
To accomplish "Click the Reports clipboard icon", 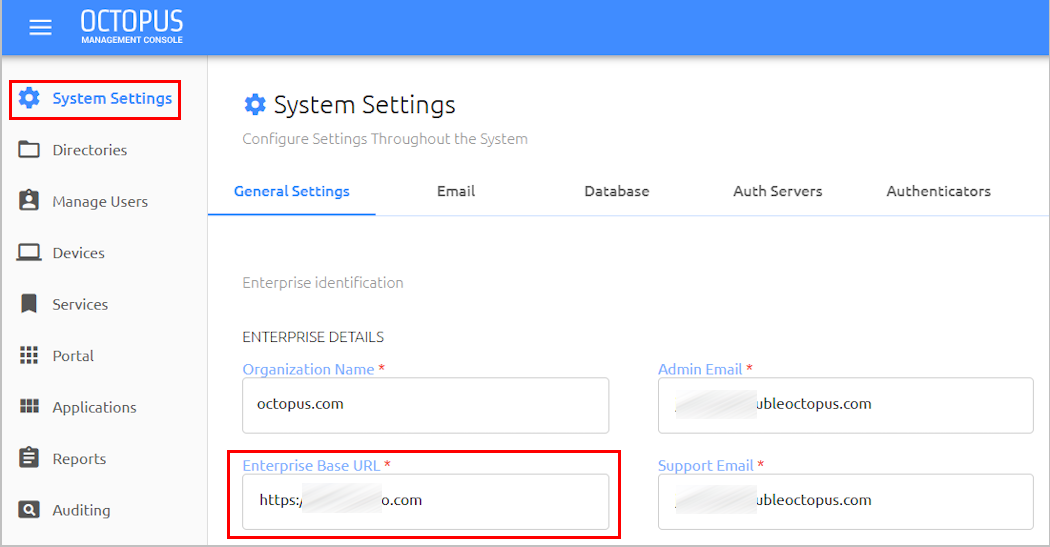I will [29, 458].
